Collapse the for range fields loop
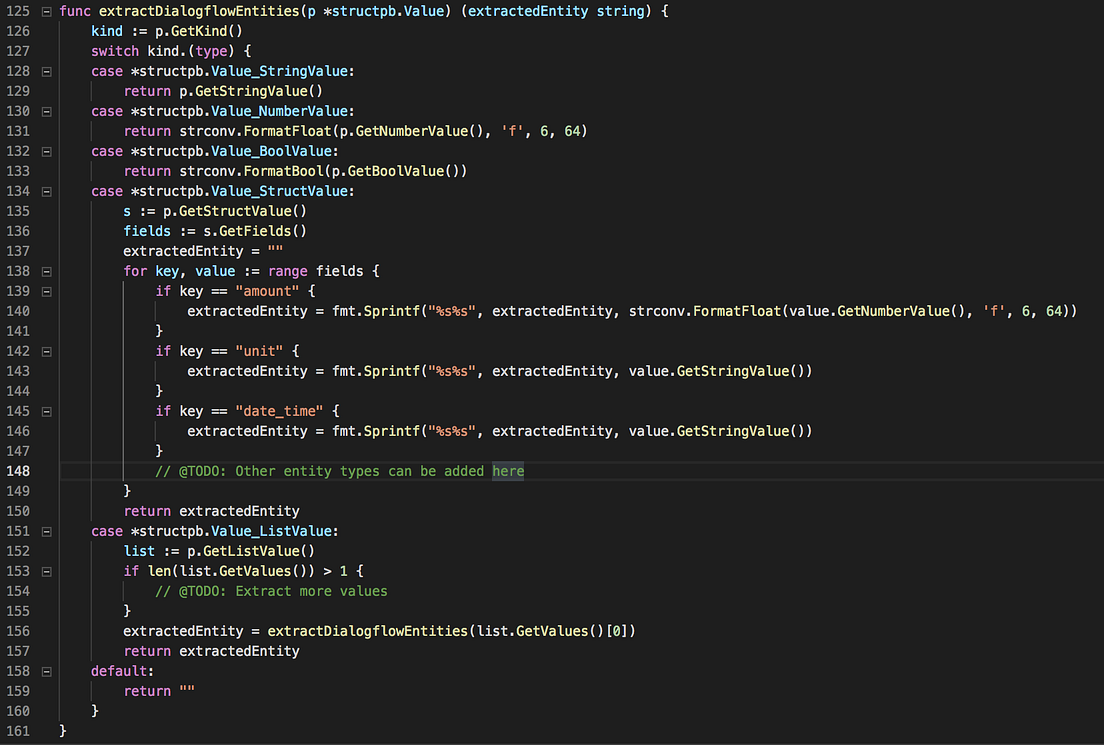Viewport: 1104px width, 745px height. [x=46, y=271]
